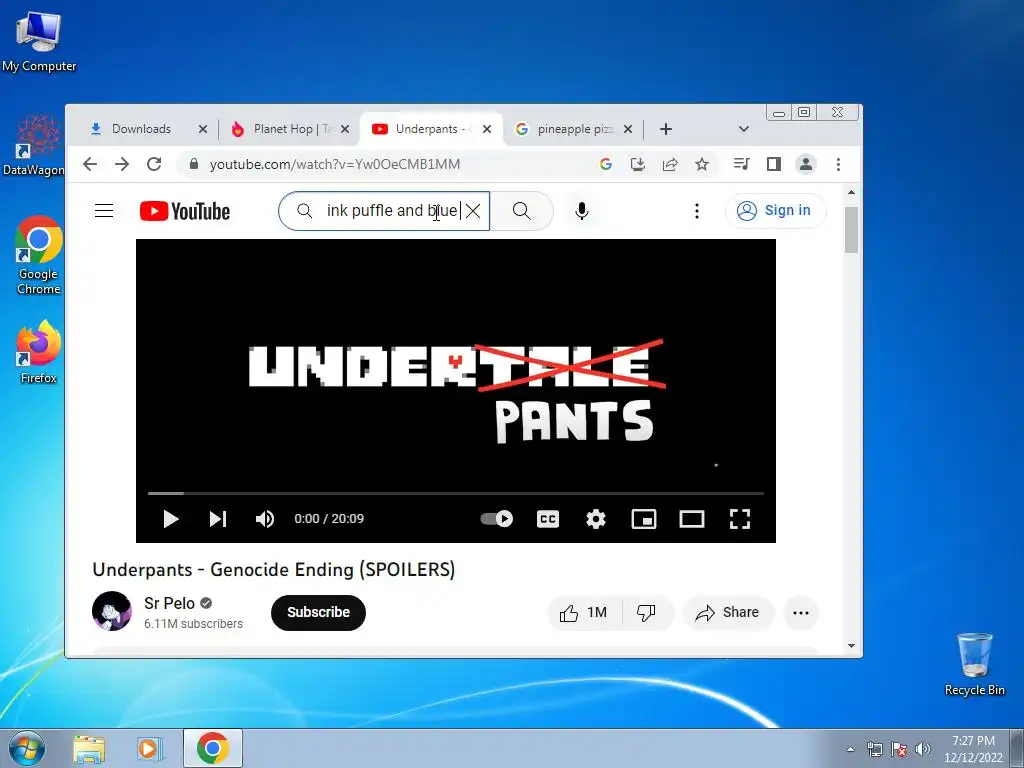
Task: Skip to next video
Action: (x=217, y=519)
